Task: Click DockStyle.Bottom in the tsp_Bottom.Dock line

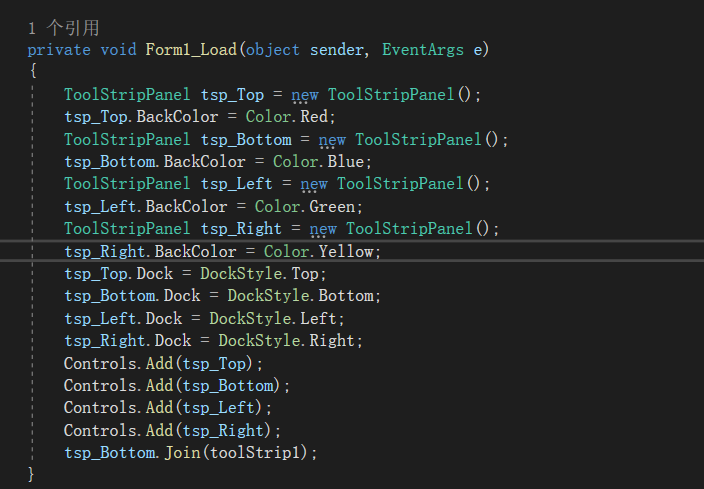Action: click(x=300, y=295)
